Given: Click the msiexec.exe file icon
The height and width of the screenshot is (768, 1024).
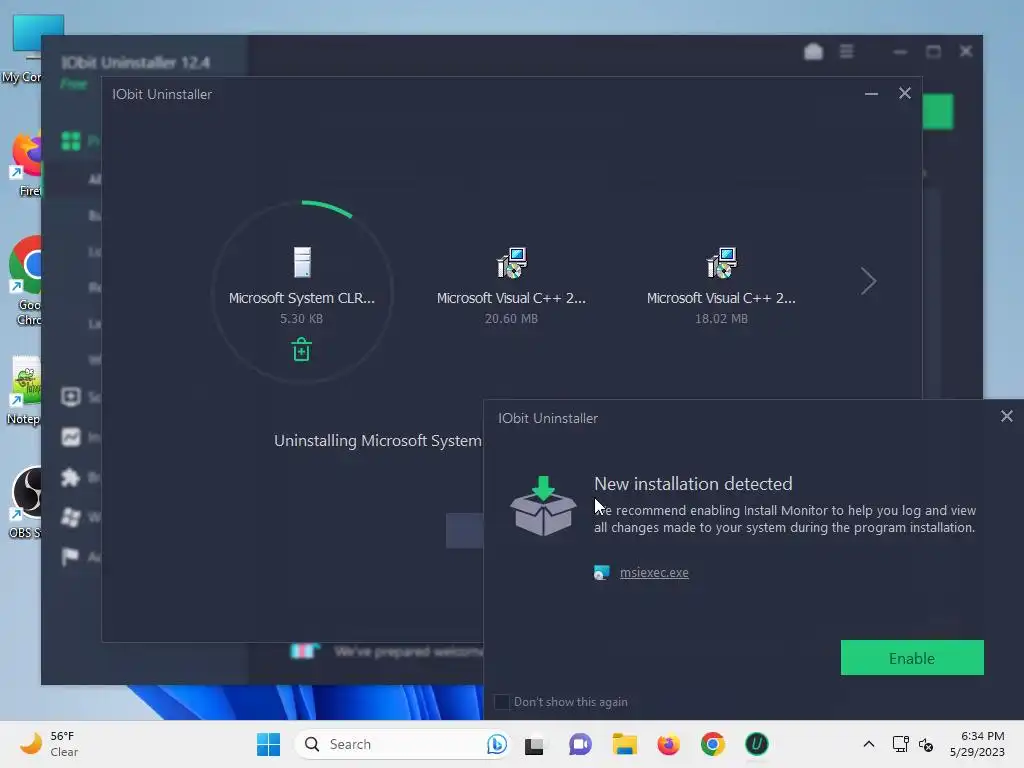Looking at the screenshot, I should [x=601, y=573].
